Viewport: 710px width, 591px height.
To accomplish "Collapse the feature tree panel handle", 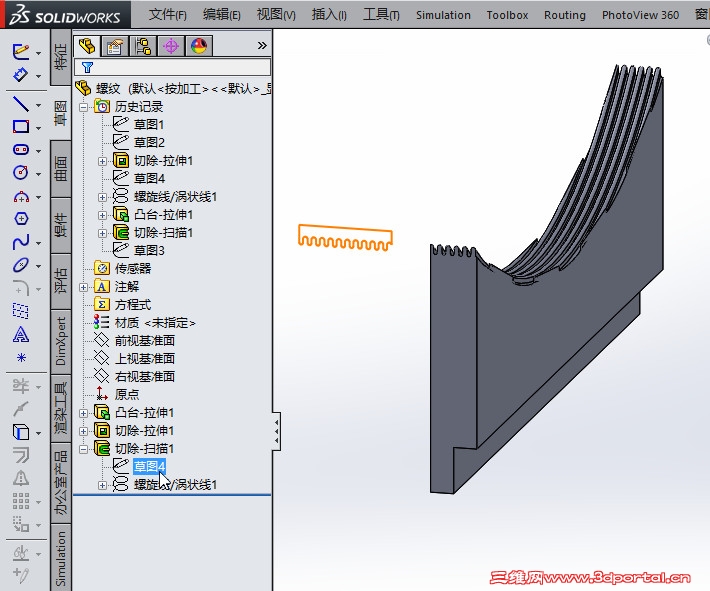I will coord(276,431).
